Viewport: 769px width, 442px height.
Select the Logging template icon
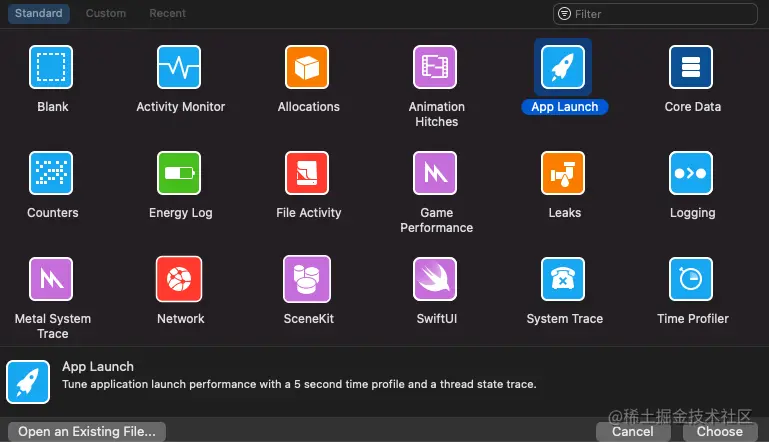point(691,173)
